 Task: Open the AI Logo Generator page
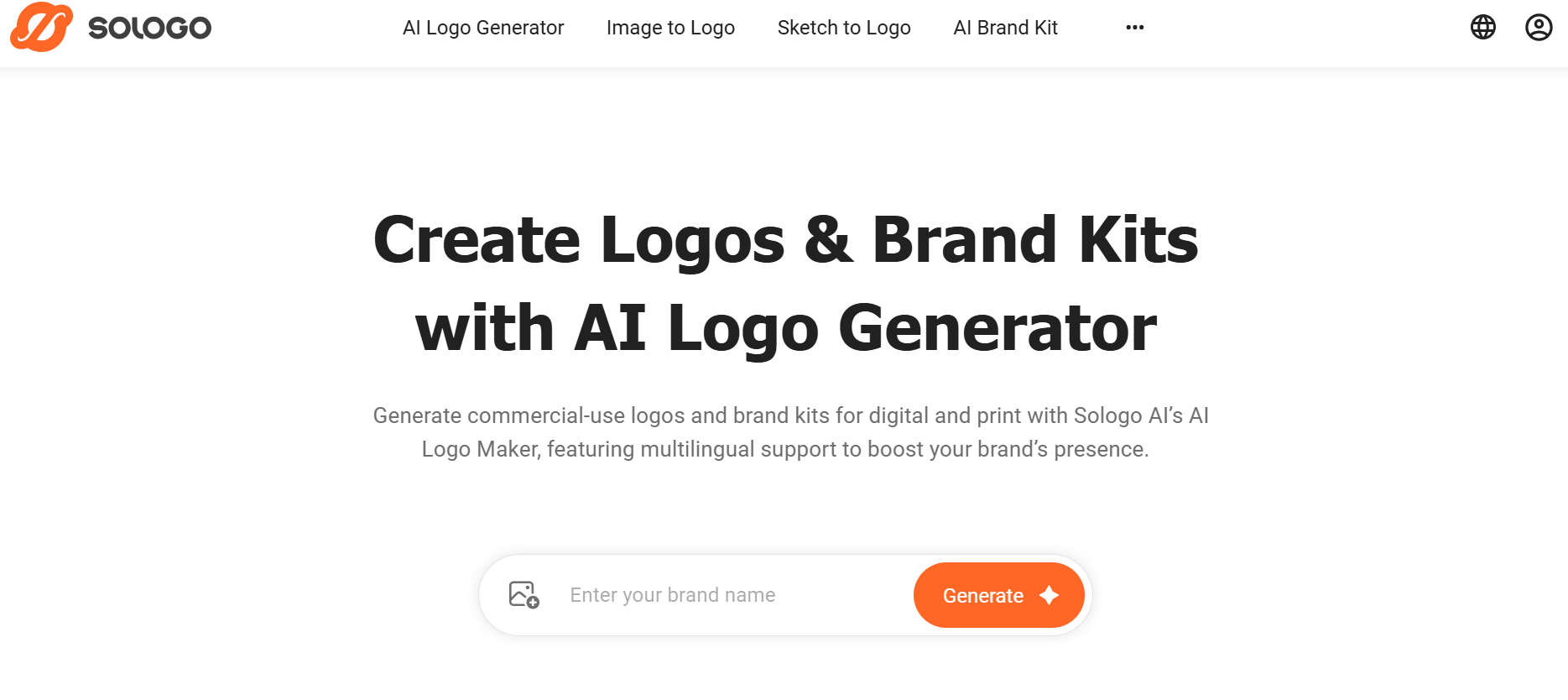click(483, 28)
